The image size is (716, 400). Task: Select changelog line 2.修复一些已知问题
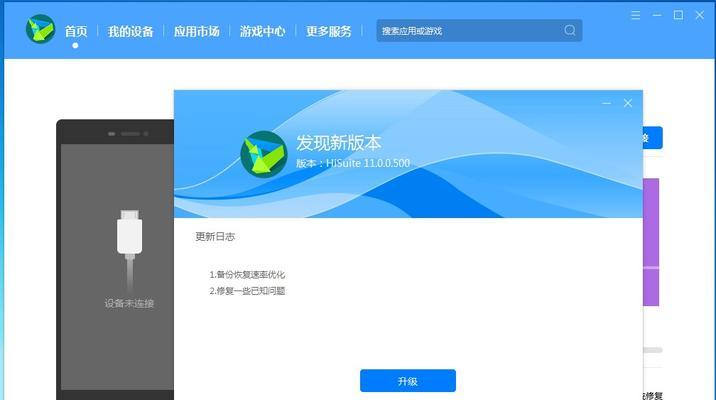(x=247, y=291)
